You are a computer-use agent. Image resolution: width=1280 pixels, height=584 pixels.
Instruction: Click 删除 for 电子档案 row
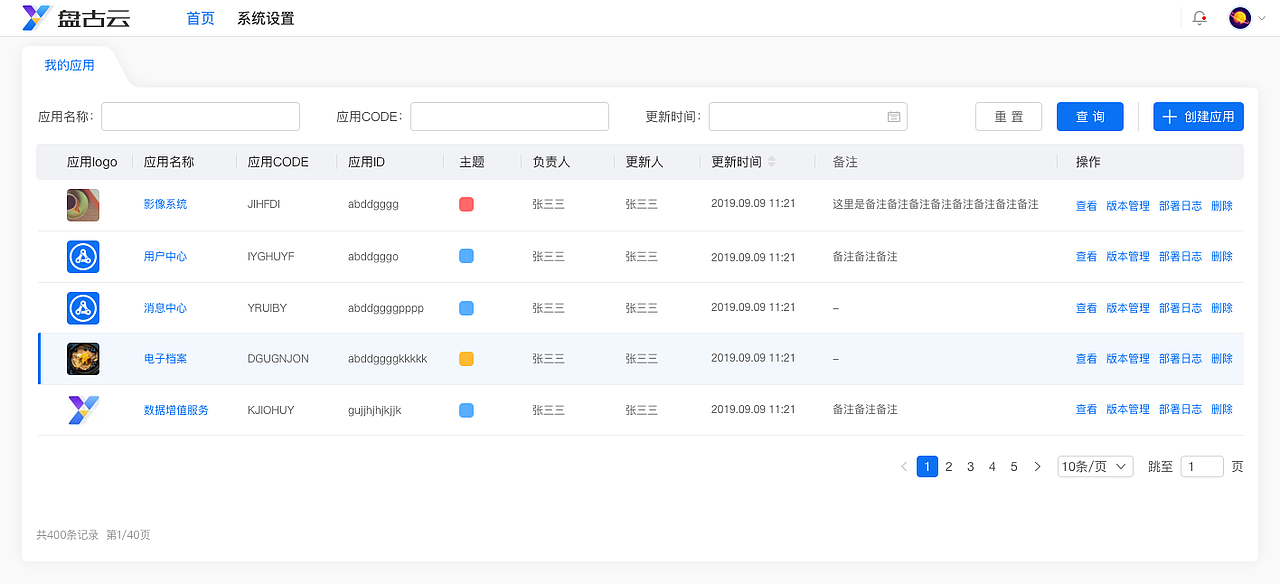coord(1222,359)
